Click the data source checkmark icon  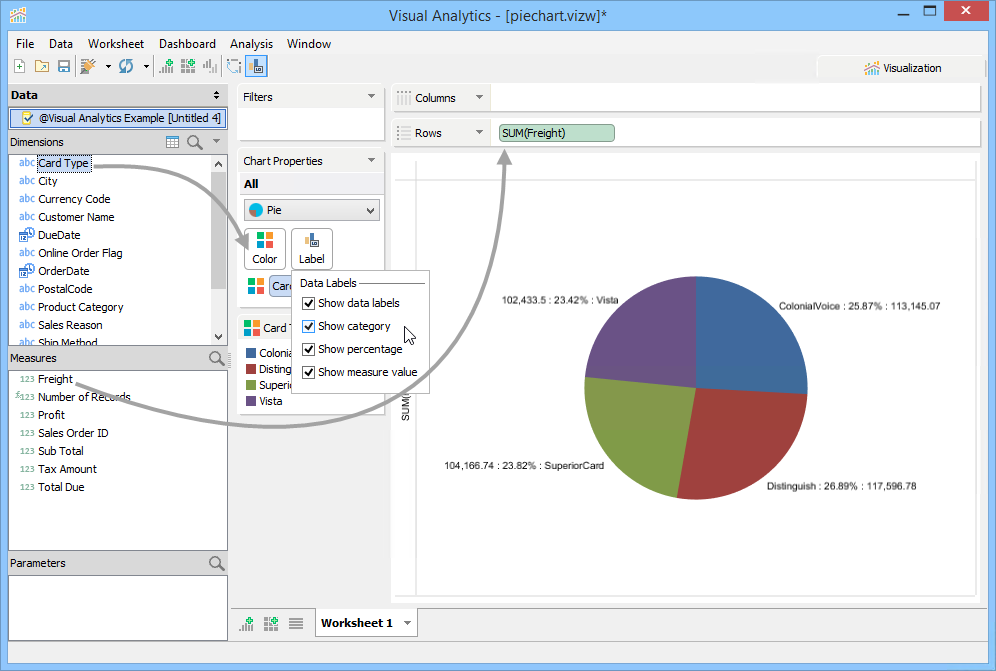click(x=27, y=118)
